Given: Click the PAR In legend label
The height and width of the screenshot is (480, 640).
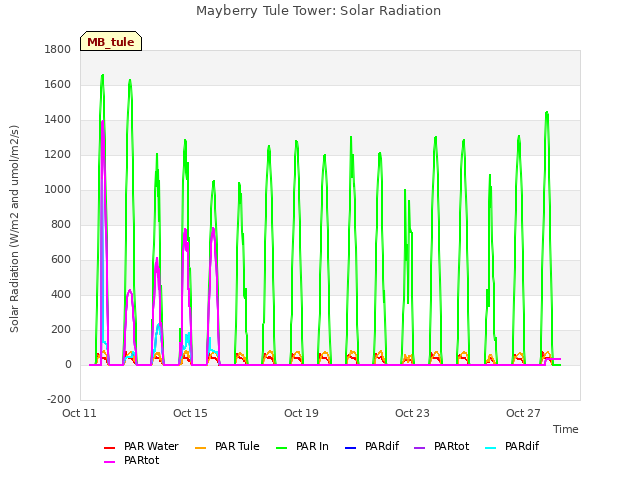Looking at the screenshot, I should point(312,447).
